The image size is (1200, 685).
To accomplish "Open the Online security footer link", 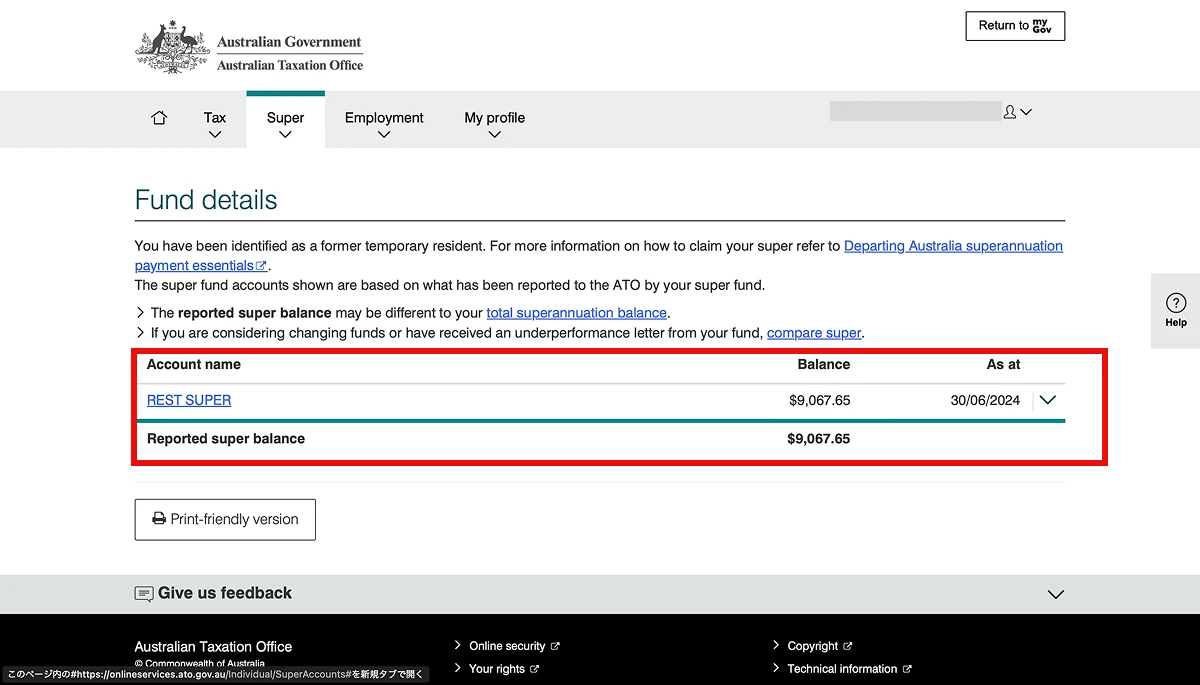I will click(x=507, y=646).
